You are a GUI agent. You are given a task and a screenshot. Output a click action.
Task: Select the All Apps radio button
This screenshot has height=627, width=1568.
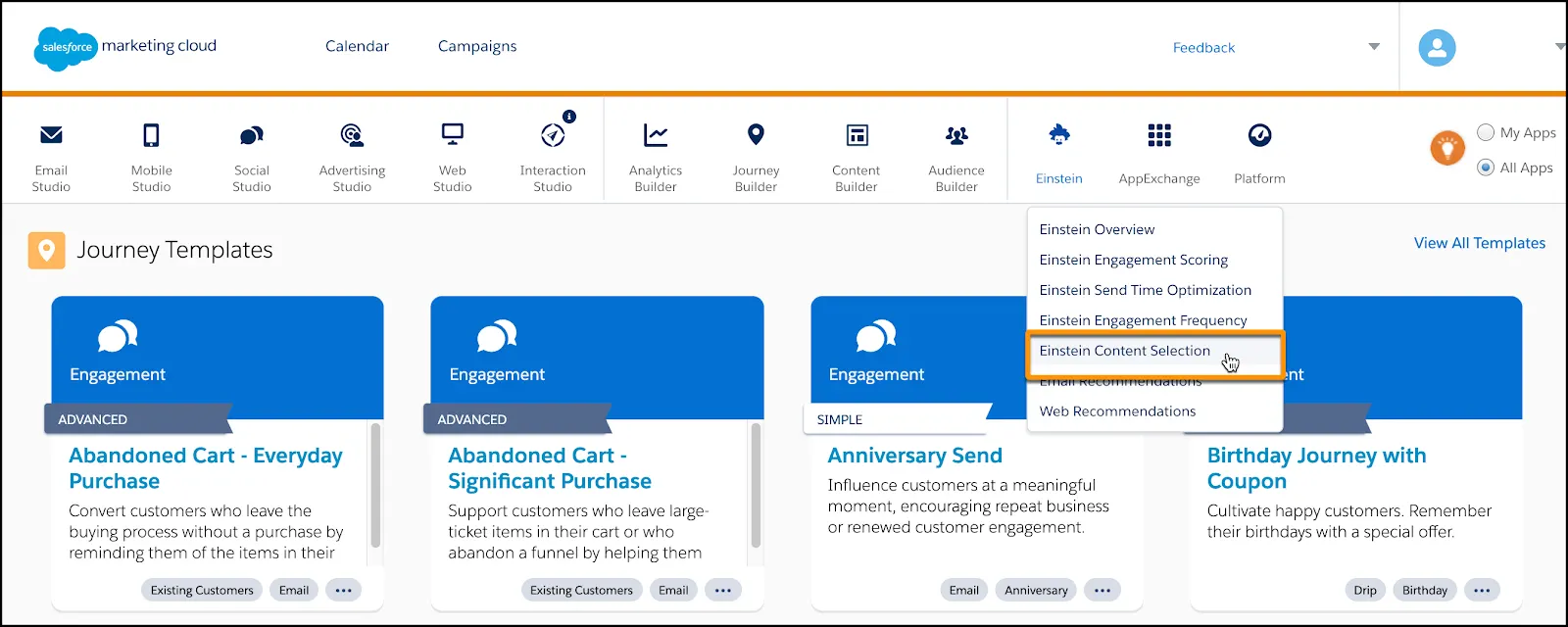point(1486,168)
